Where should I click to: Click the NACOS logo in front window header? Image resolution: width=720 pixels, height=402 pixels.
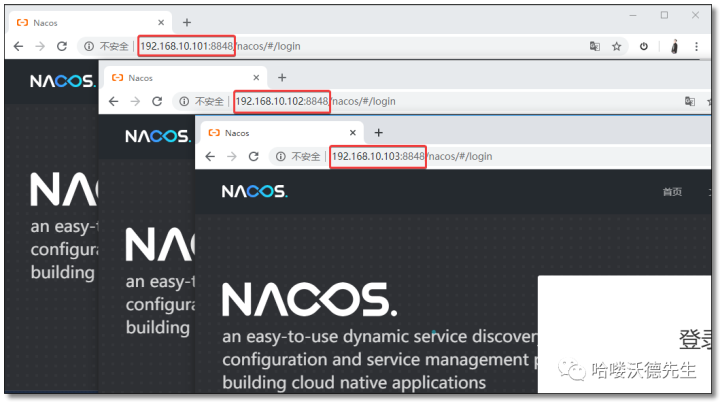click(255, 192)
